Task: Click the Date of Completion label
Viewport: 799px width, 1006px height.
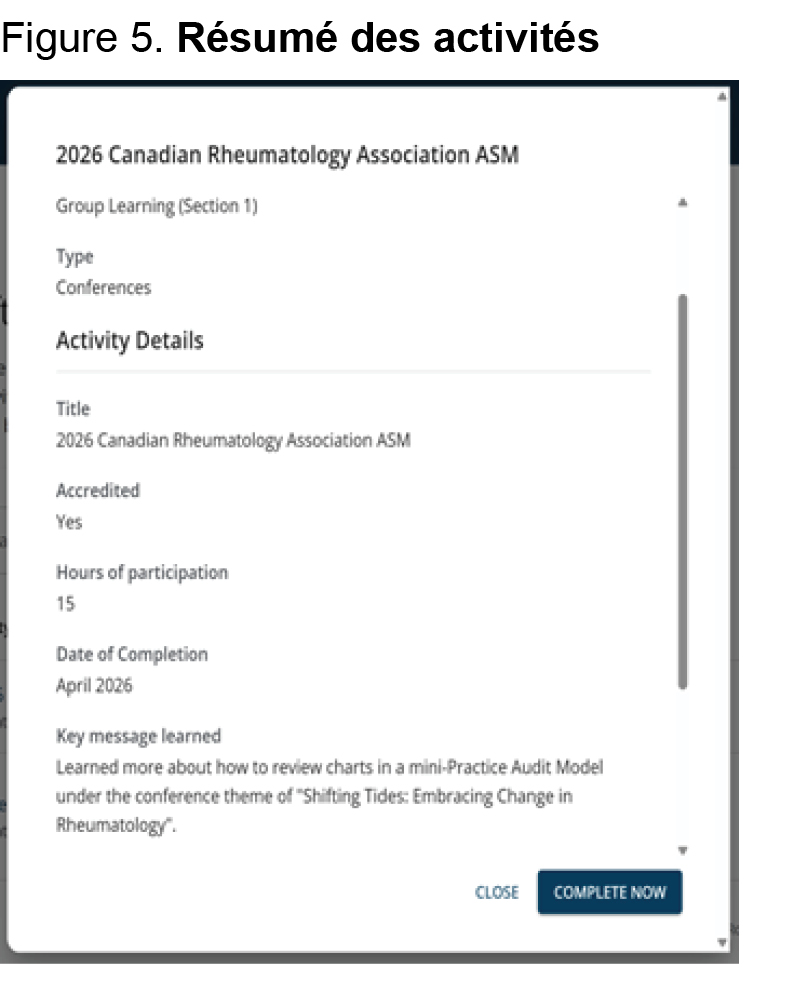Action: 132,654
